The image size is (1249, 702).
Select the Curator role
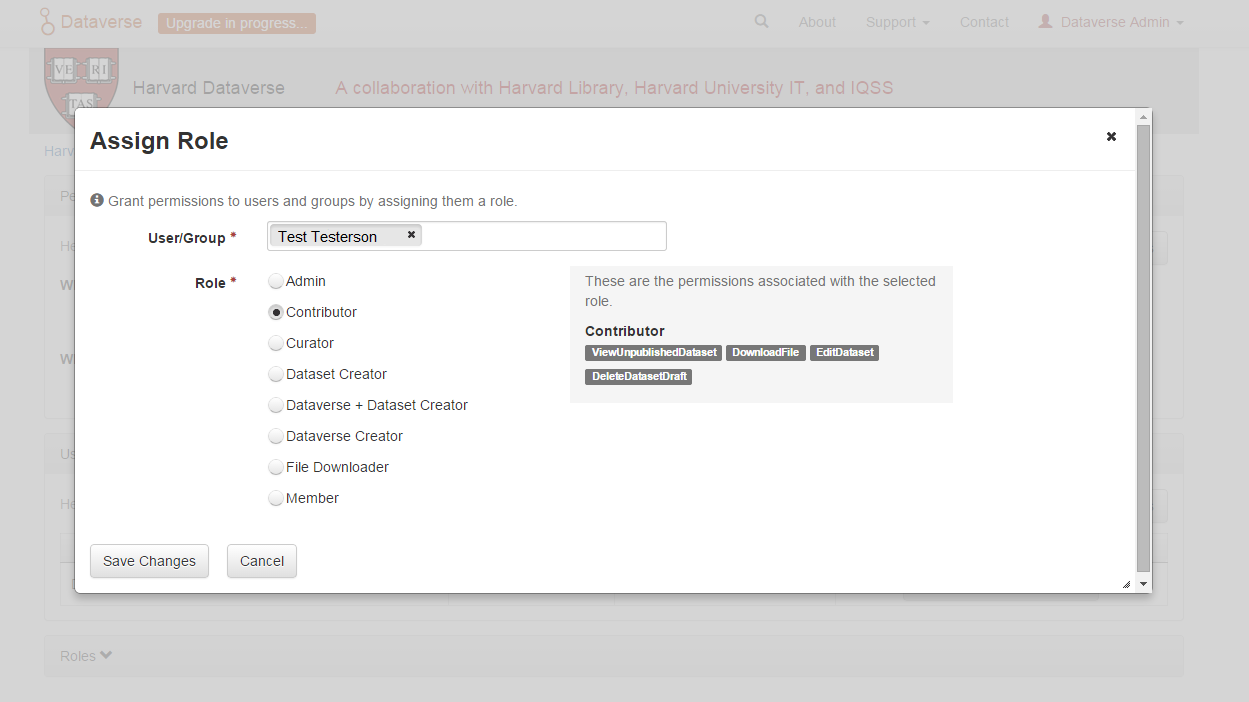click(x=276, y=343)
